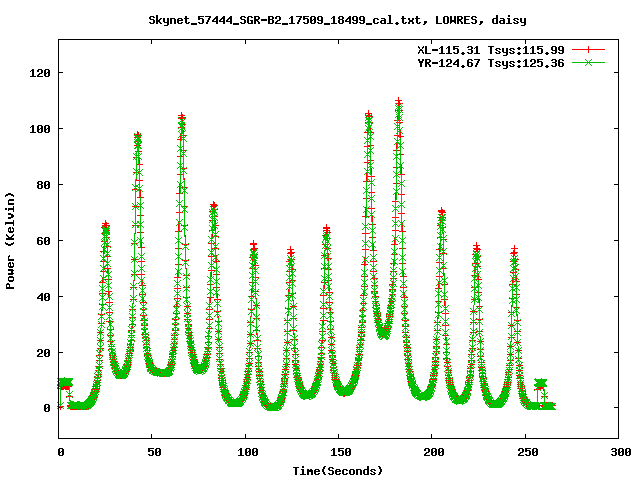This screenshot has width=640, height=480.
Task: Click the y-axis value 40
Action: (x=43, y=297)
